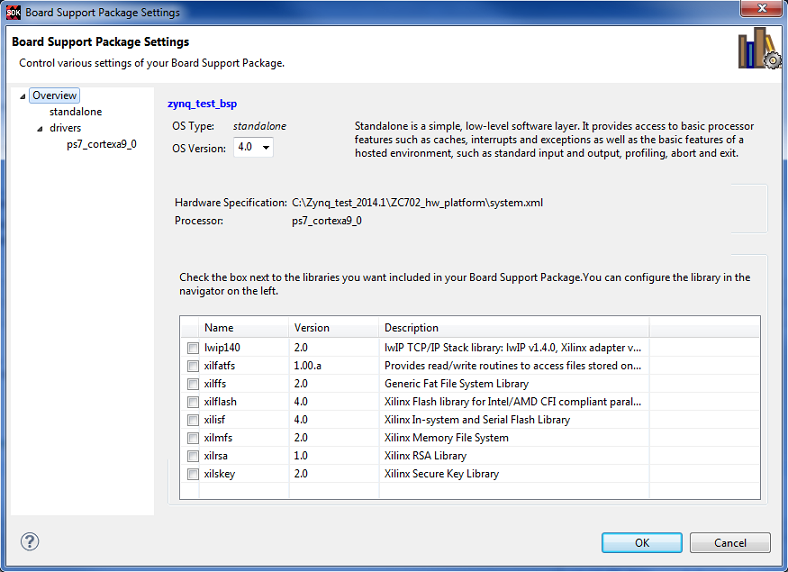Click the Version column header
Image resolution: width=788 pixels, height=572 pixels.
coord(334,328)
